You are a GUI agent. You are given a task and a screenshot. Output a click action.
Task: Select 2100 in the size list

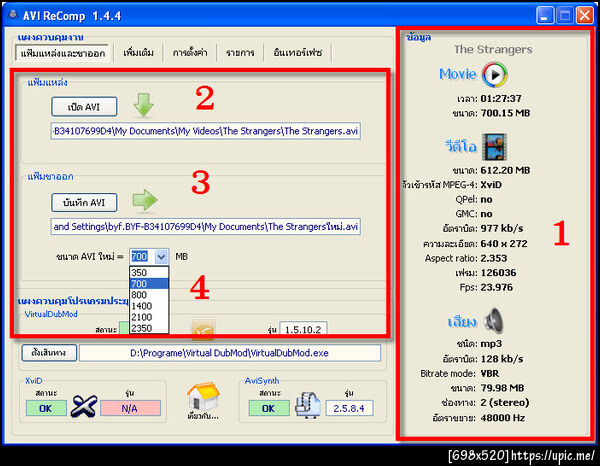[149, 317]
